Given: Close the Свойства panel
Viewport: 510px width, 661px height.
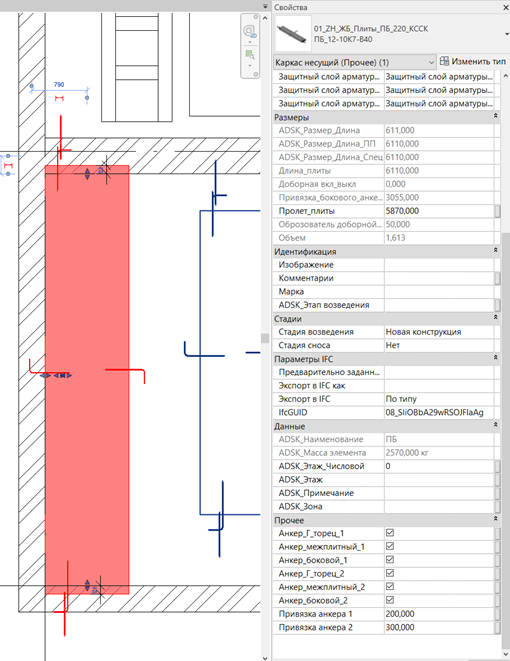Looking at the screenshot, I should pos(505,7).
